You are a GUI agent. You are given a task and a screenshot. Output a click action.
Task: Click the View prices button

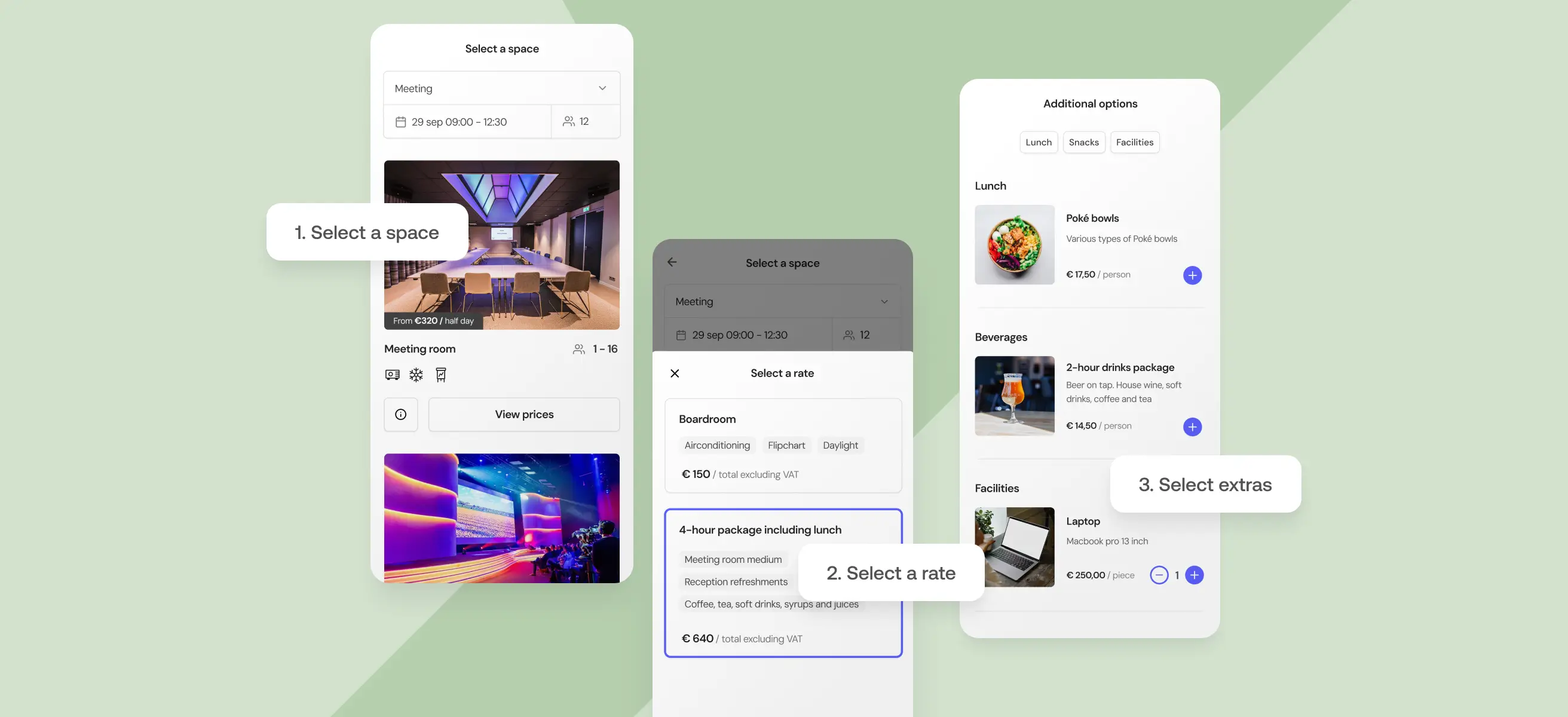coord(523,415)
